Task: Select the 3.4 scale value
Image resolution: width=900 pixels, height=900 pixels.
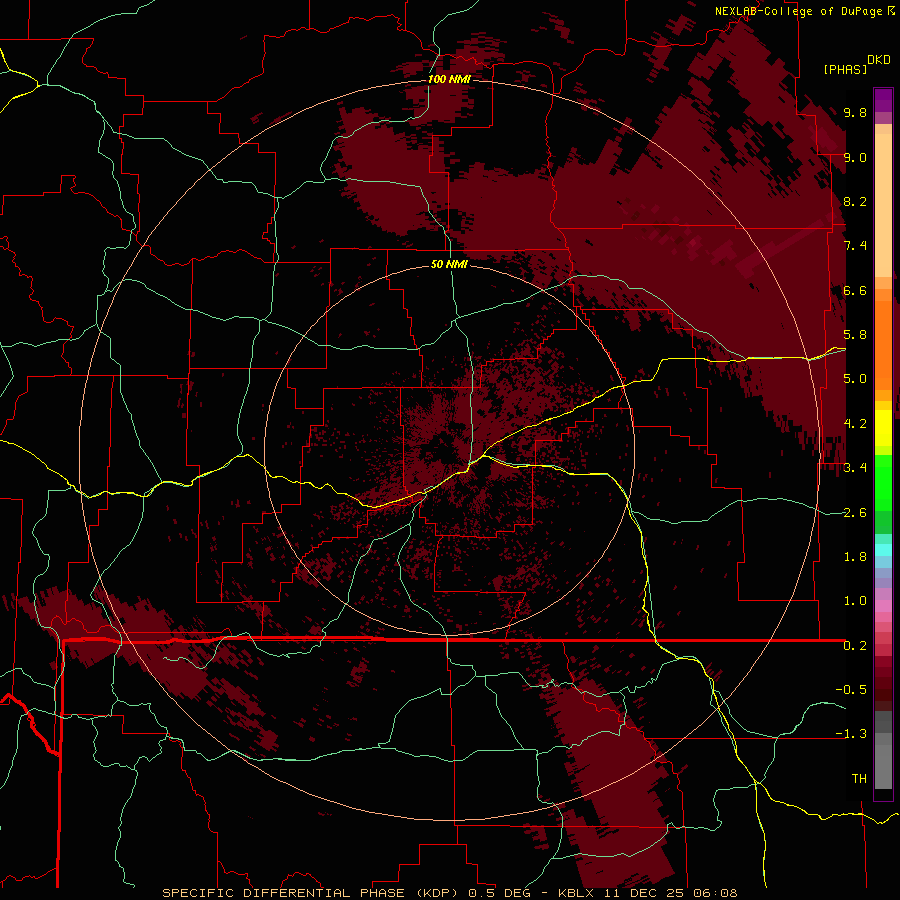Action: click(855, 468)
